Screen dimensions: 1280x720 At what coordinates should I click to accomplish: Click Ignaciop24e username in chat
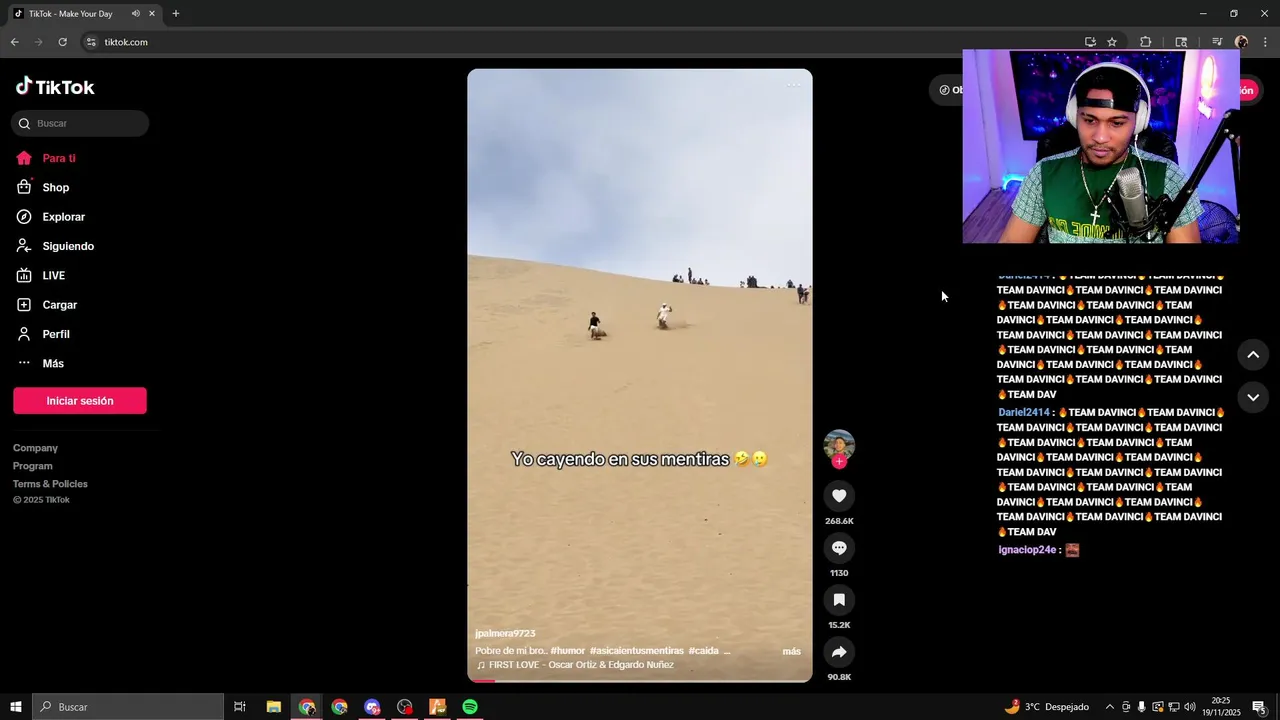pyautogui.click(x=1027, y=550)
